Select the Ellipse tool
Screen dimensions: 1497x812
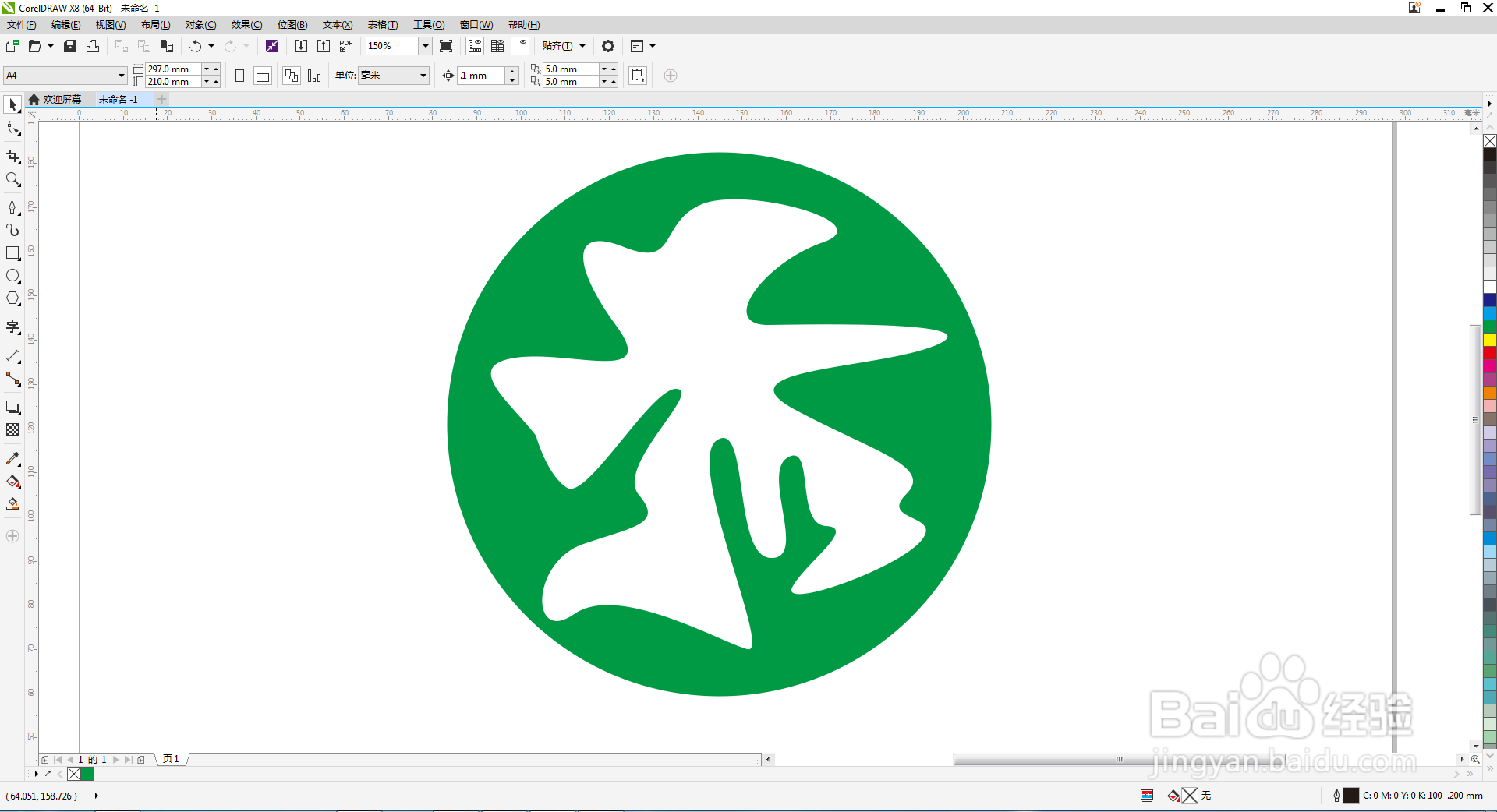pyautogui.click(x=12, y=276)
